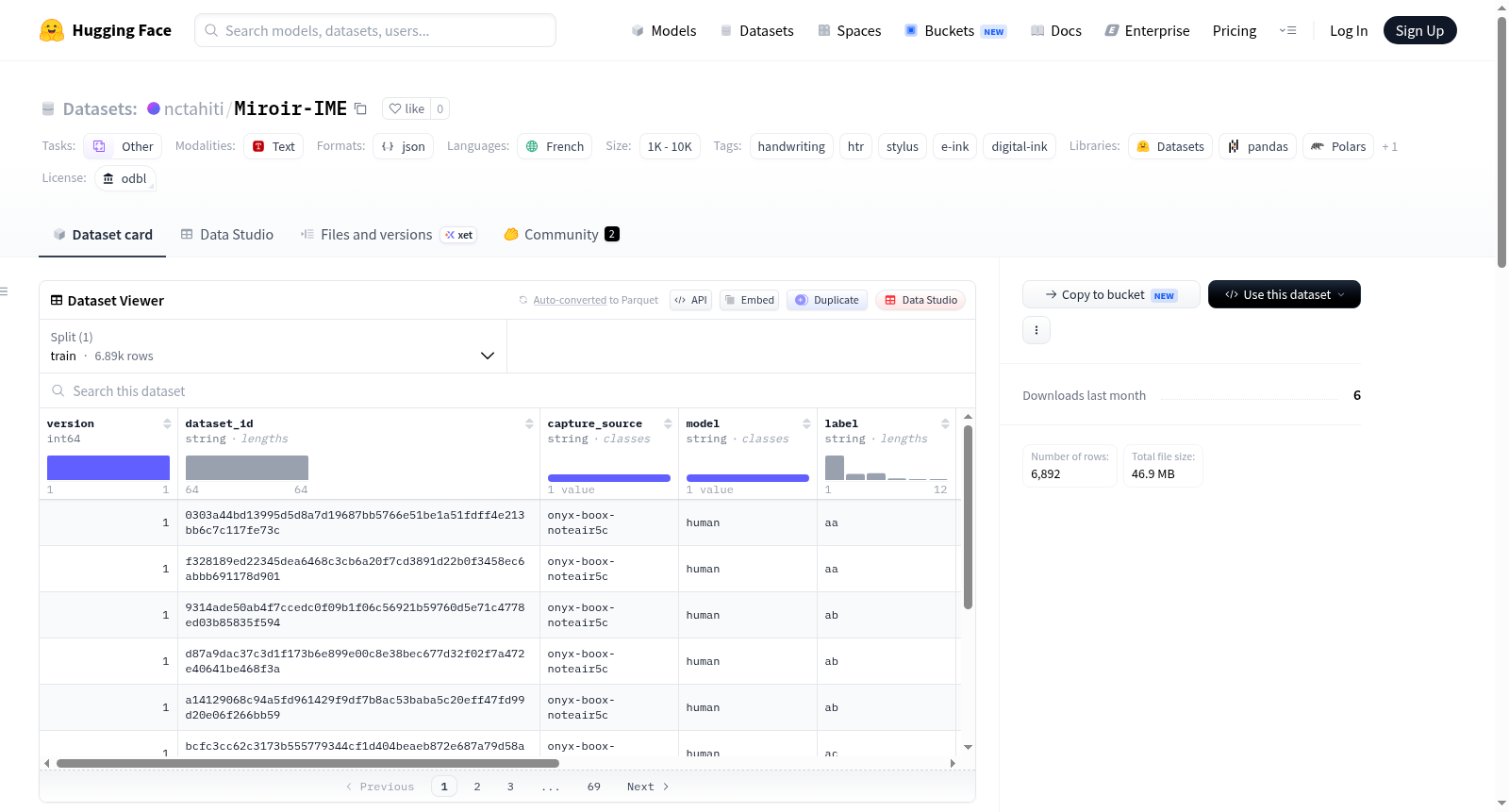Viewport: 1509px width, 812px height.
Task: Toggle sorting on the dataset_id column
Action: 529,423
